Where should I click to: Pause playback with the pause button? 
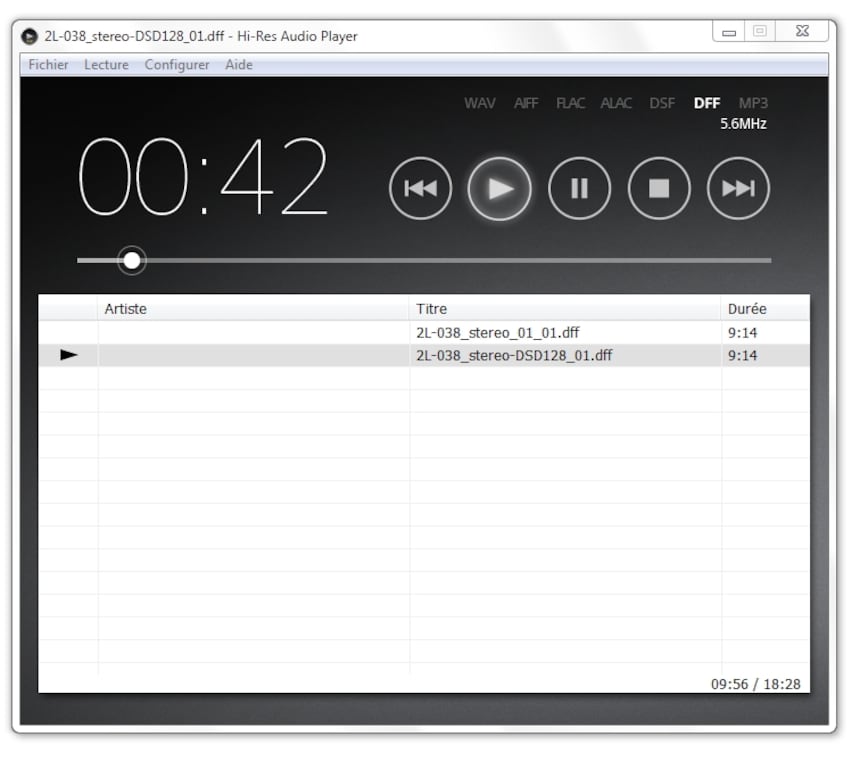click(579, 189)
